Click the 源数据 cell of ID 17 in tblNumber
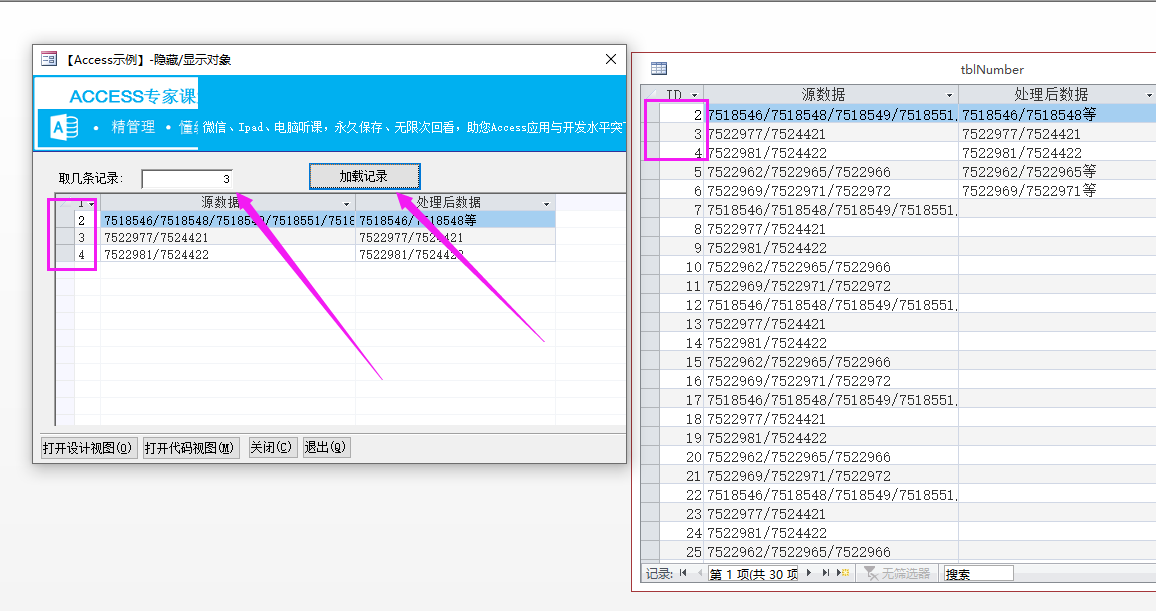The height and width of the screenshot is (611, 1156). [x=831, y=400]
